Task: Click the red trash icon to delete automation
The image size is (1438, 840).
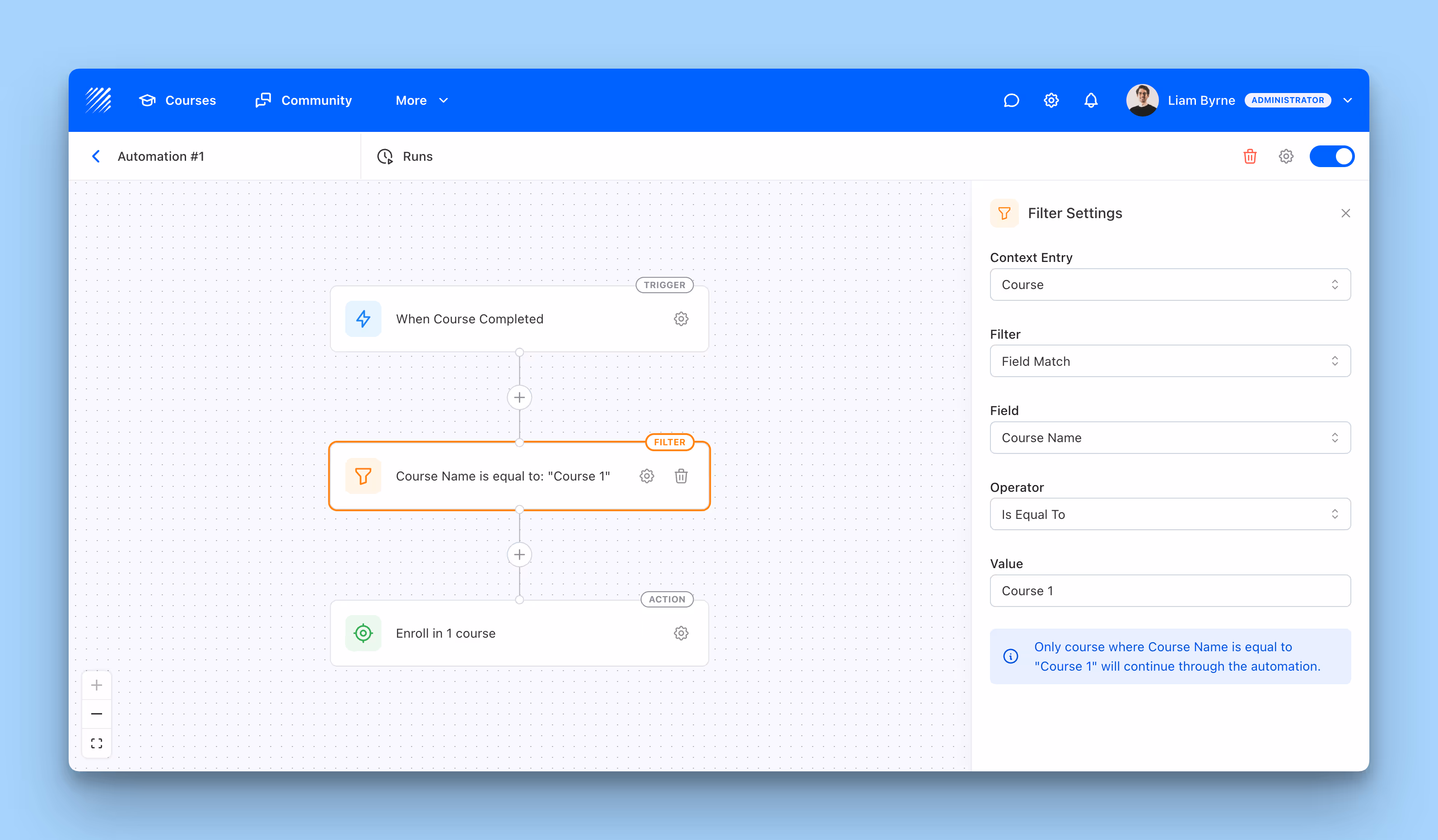Action: click(1250, 156)
